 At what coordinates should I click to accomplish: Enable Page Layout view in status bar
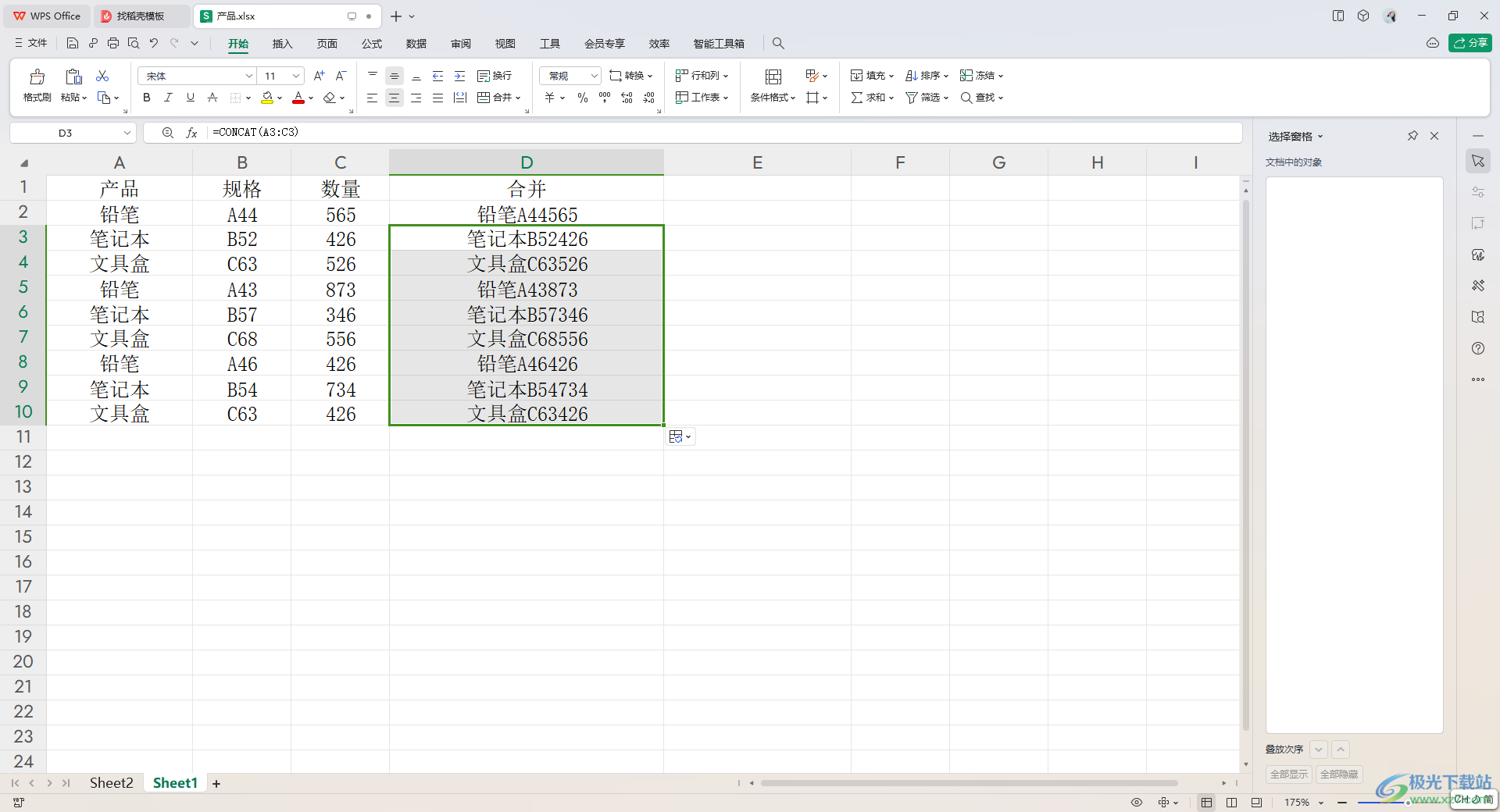click(1231, 803)
